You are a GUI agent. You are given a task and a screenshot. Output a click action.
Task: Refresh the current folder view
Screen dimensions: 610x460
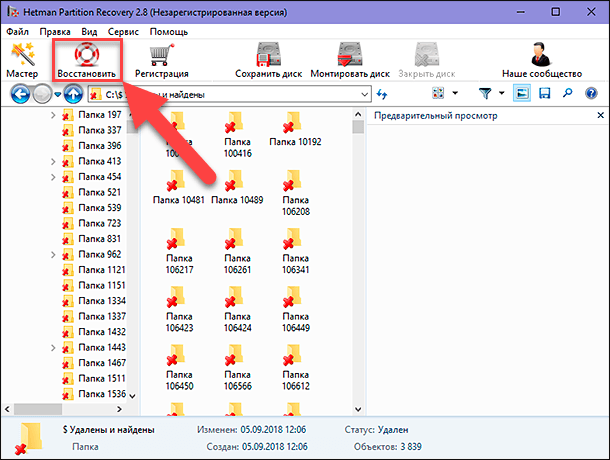pyautogui.click(x=382, y=94)
